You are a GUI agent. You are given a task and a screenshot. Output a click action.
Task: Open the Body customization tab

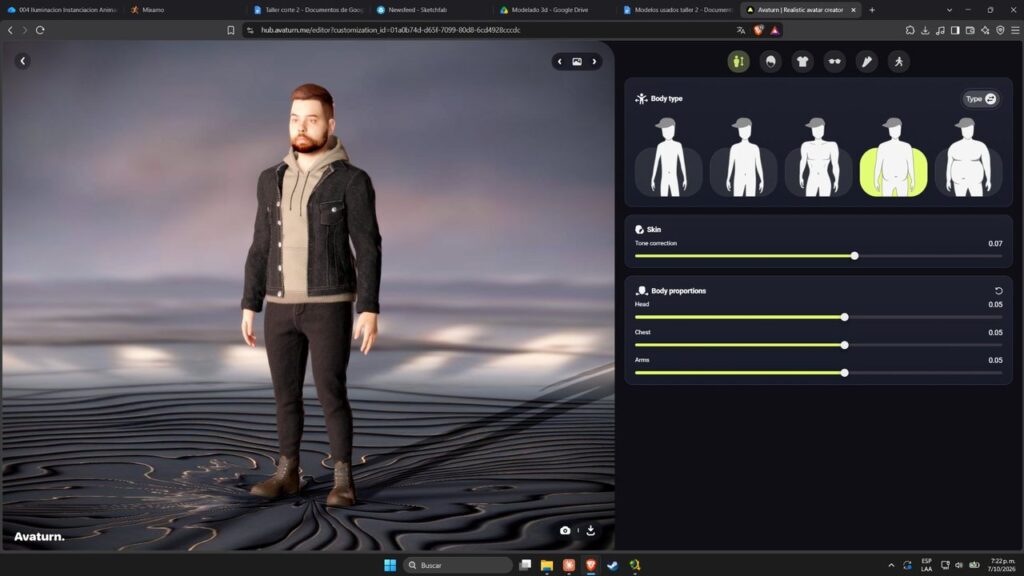point(739,61)
